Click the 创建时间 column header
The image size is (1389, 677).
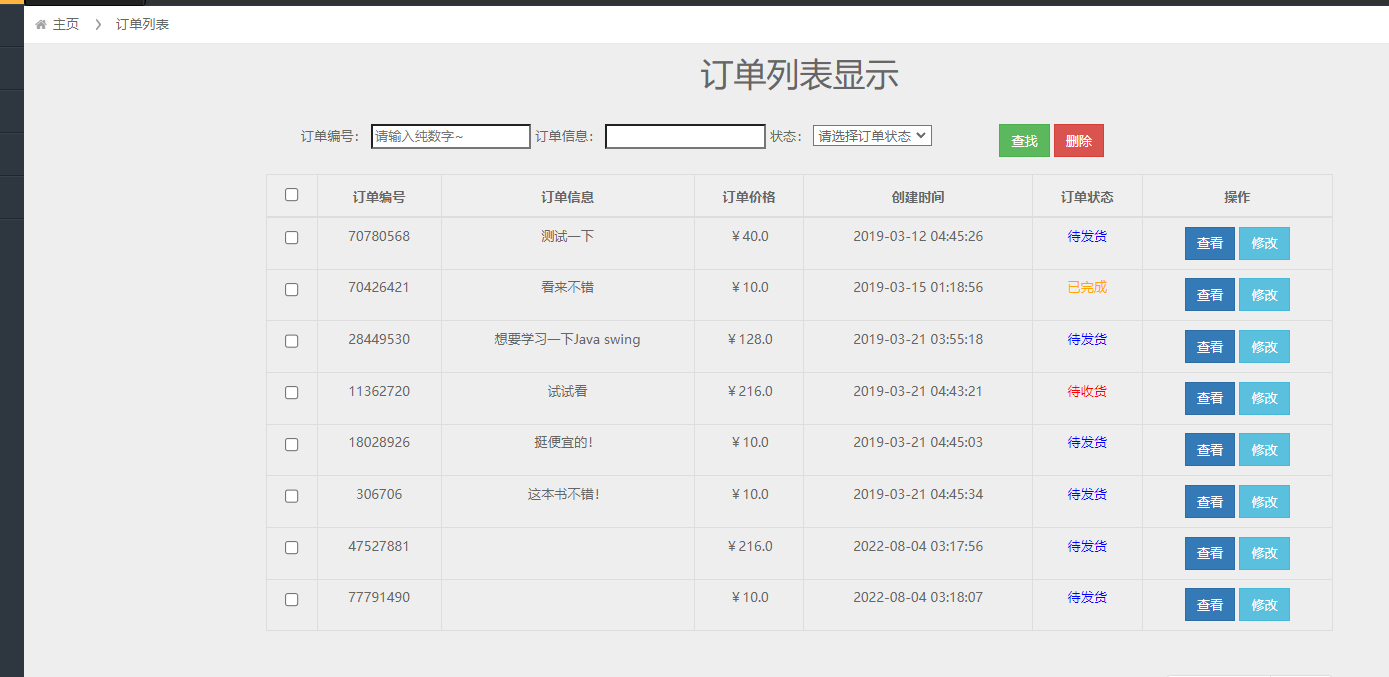pyautogui.click(x=918, y=197)
